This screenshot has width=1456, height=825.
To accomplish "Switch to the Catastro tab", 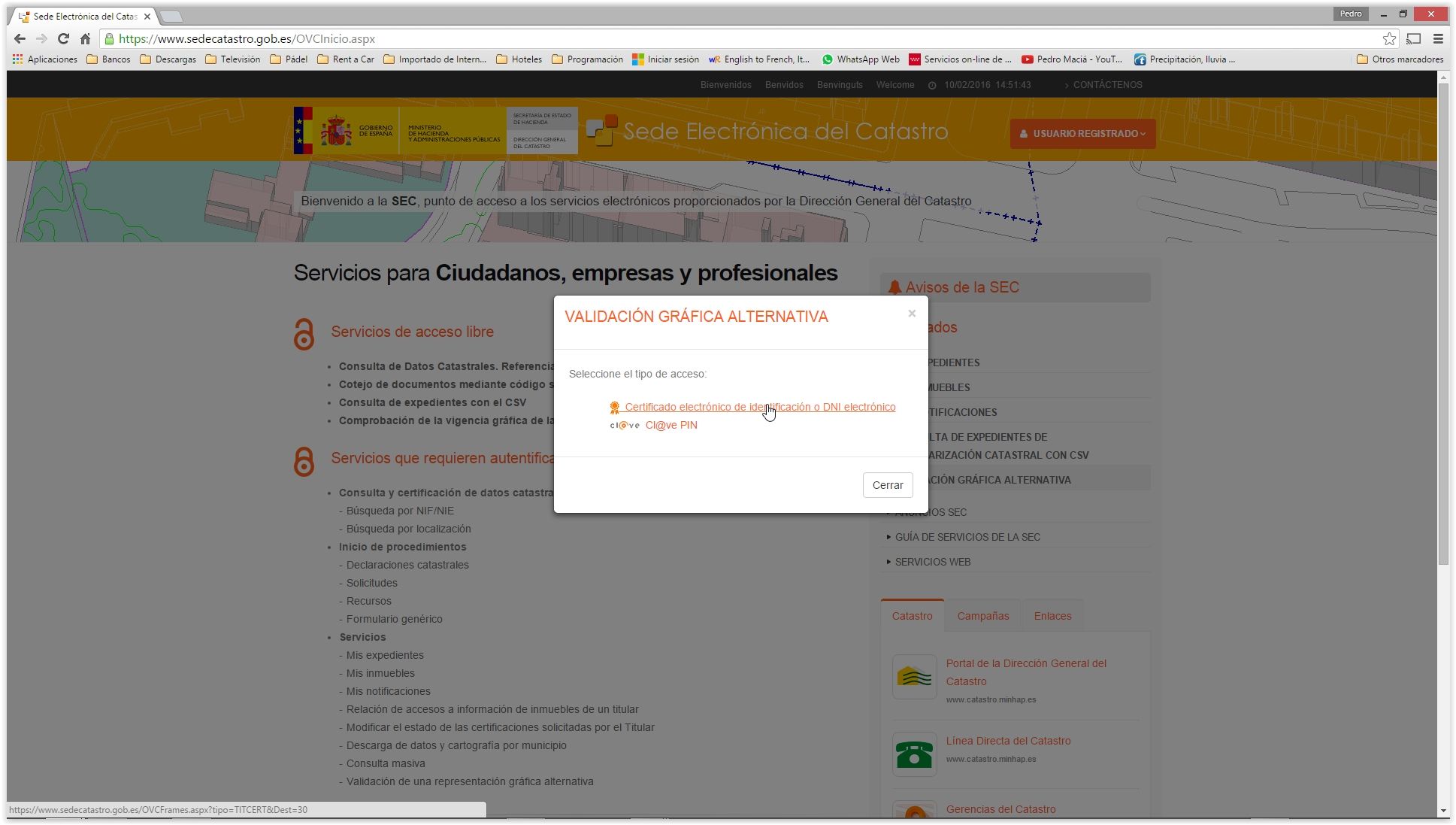I will (912, 616).
